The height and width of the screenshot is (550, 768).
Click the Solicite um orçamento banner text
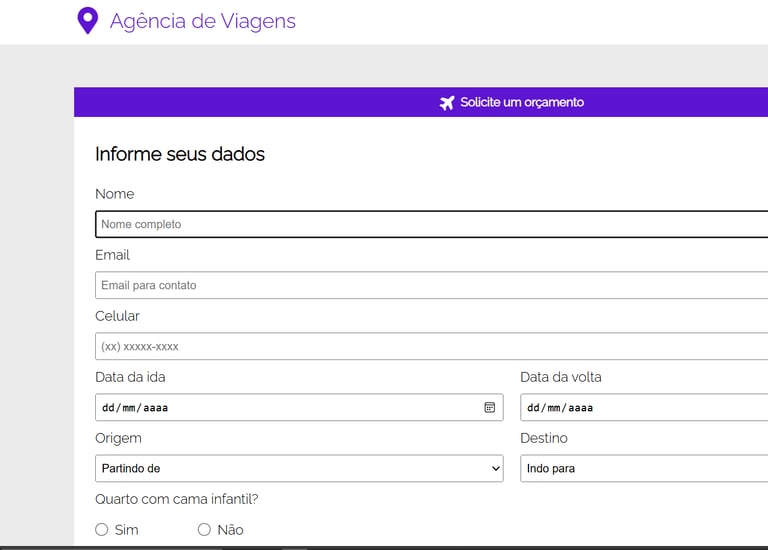(x=522, y=102)
